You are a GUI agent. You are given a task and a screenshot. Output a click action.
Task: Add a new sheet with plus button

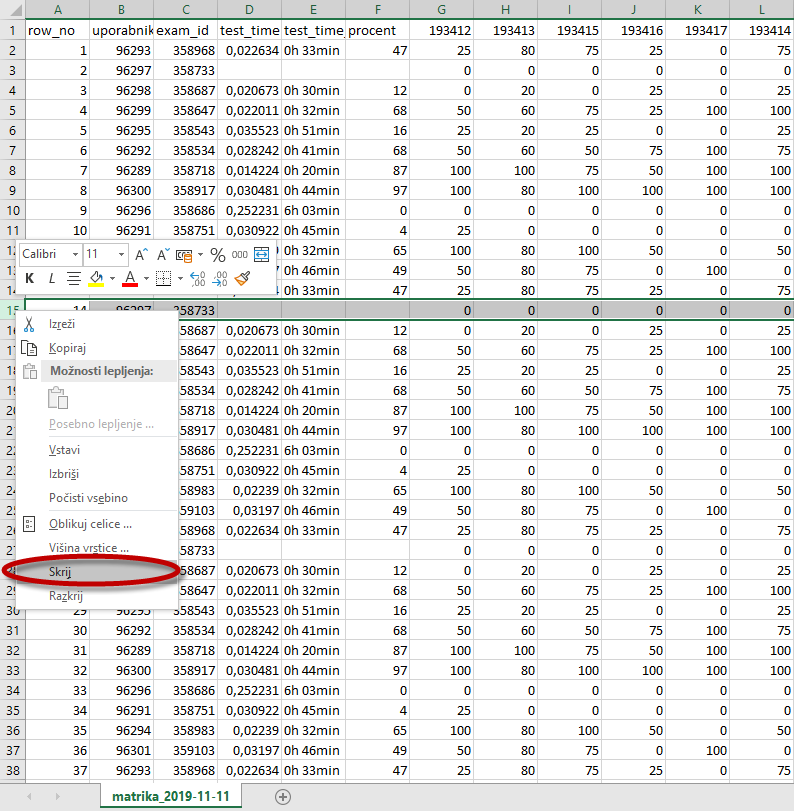click(283, 797)
